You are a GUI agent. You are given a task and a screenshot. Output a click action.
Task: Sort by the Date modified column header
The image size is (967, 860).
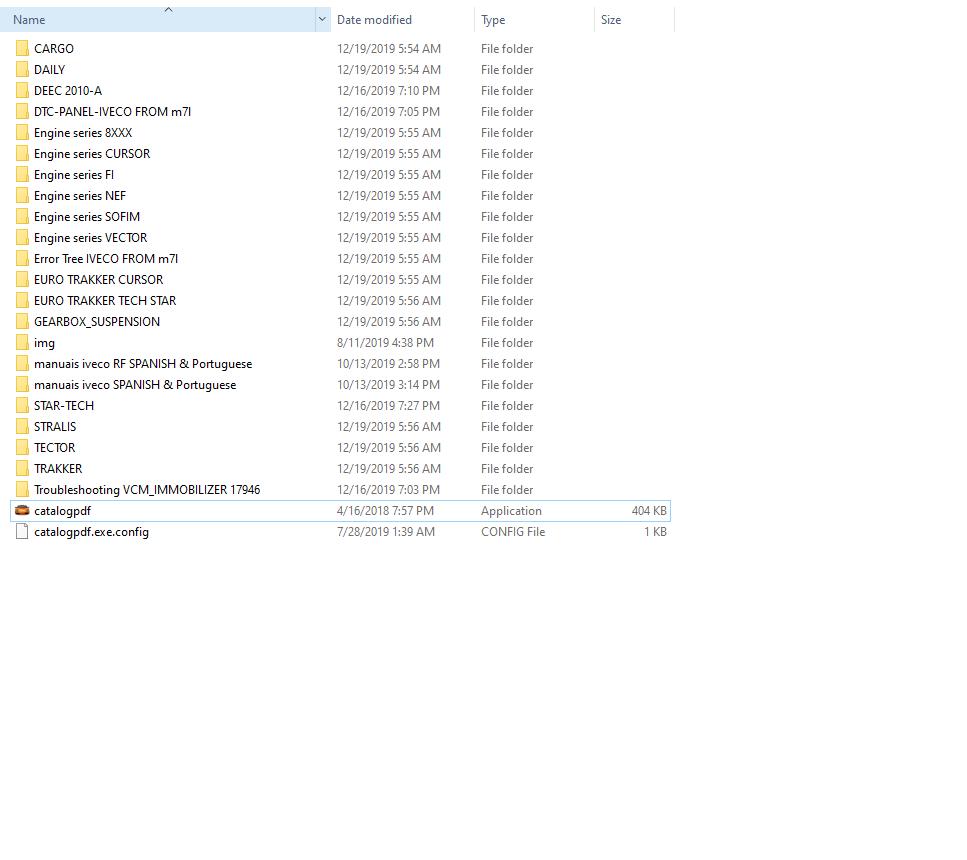[x=403, y=19]
